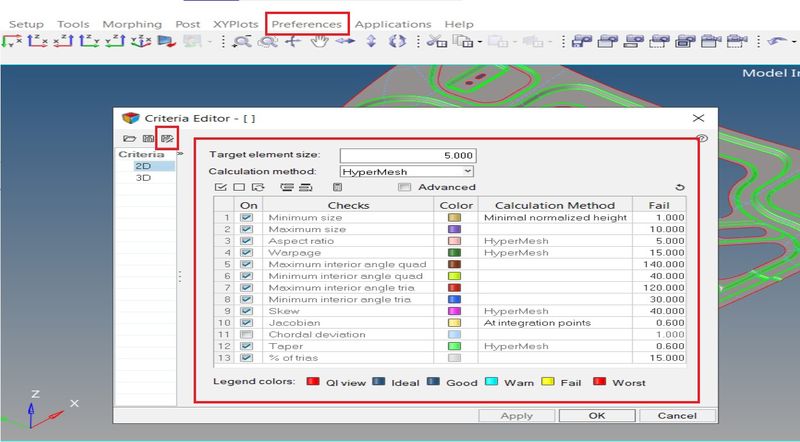Screen dimensions: 800x442
Task: Click the reverse check selection icon
Action: [x=258, y=187]
